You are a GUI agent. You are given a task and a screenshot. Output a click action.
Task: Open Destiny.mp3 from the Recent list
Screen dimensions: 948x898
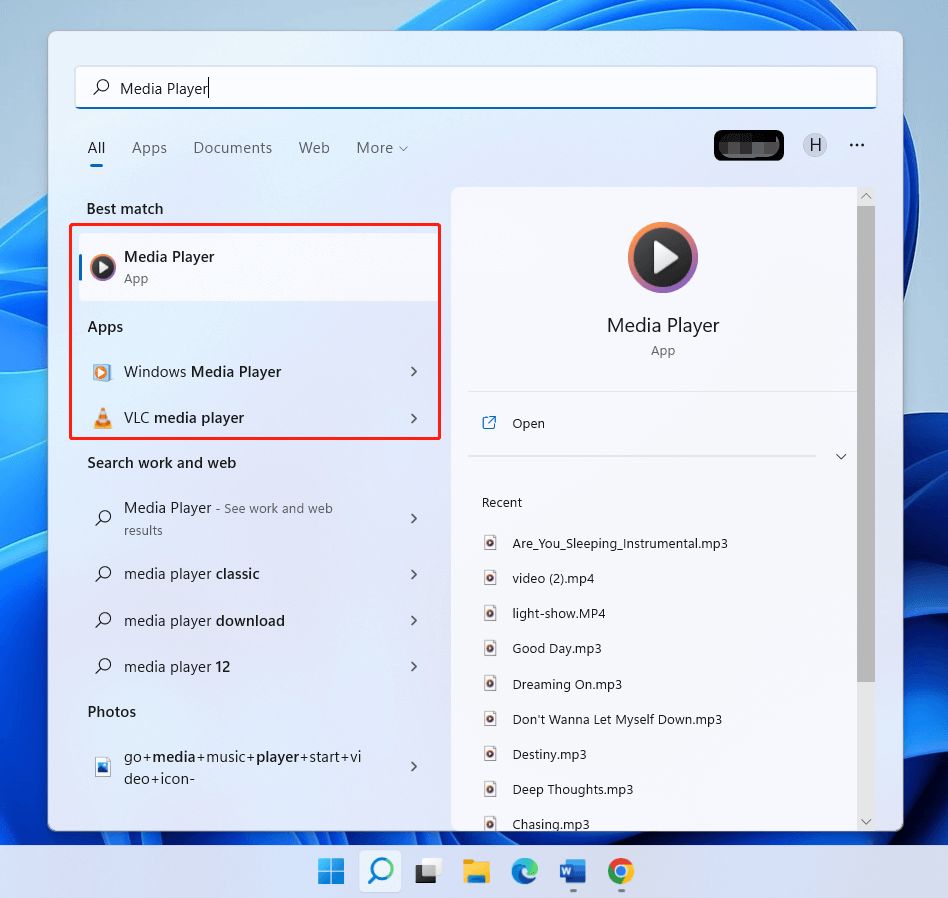coord(551,753)
